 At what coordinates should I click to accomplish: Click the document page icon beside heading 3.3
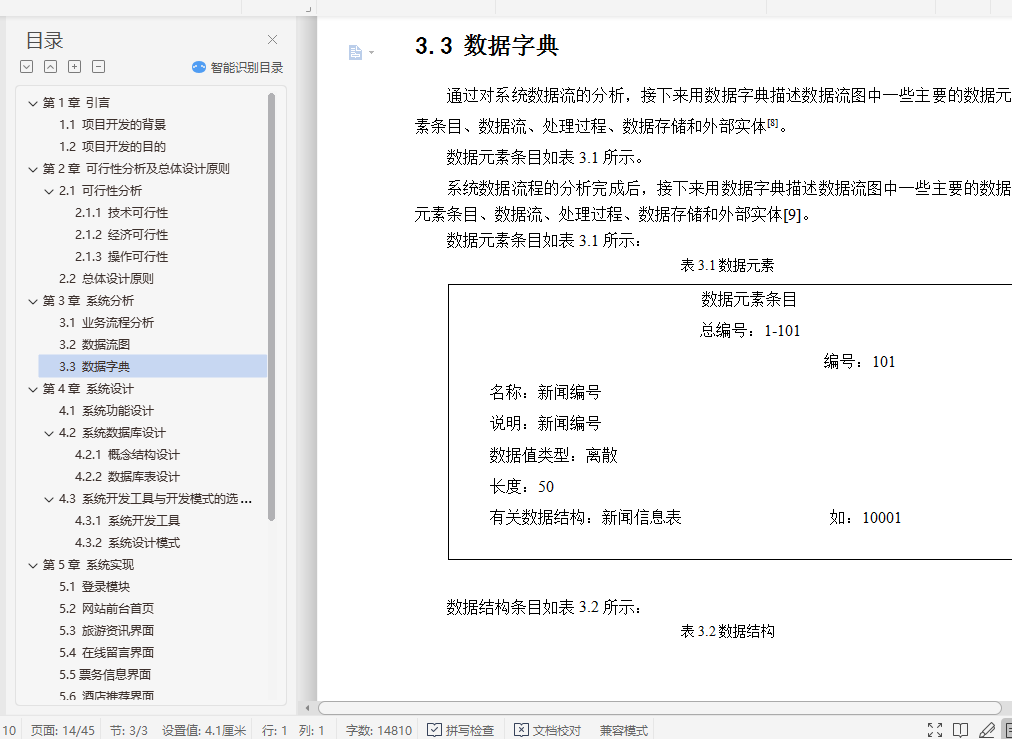point(355,52)
